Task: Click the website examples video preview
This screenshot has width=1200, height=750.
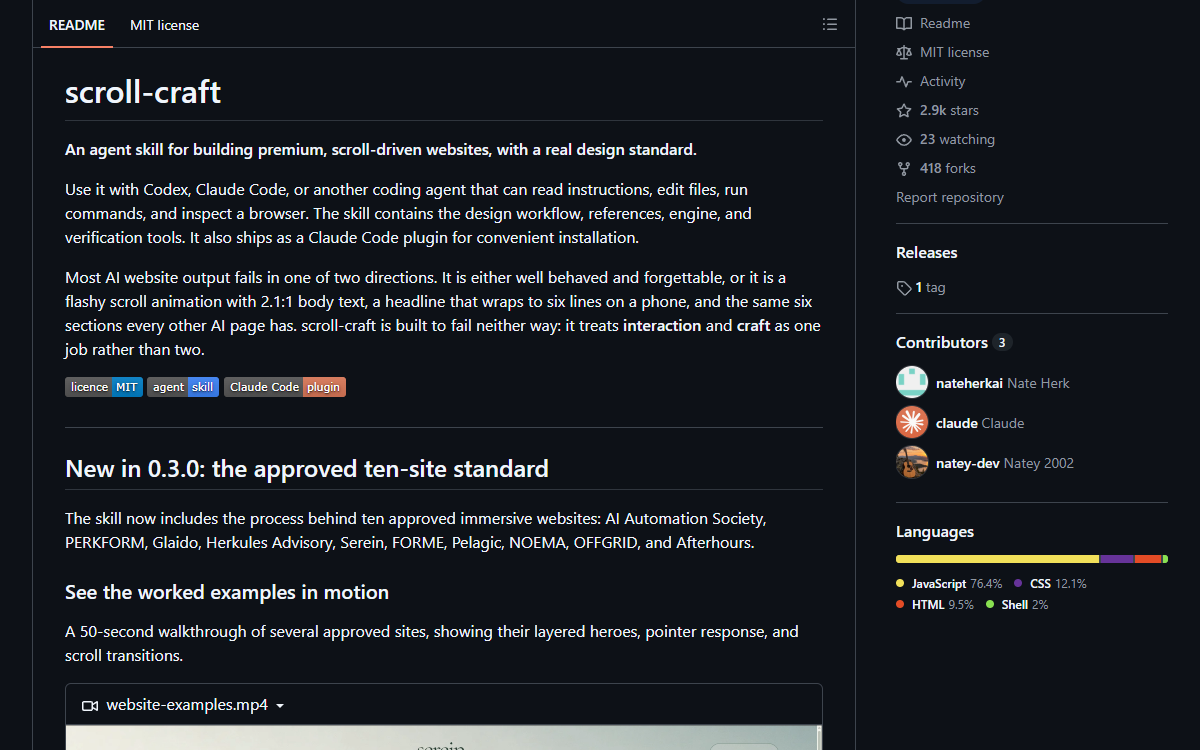Action: pyautogui.click(x=443, y=738)
